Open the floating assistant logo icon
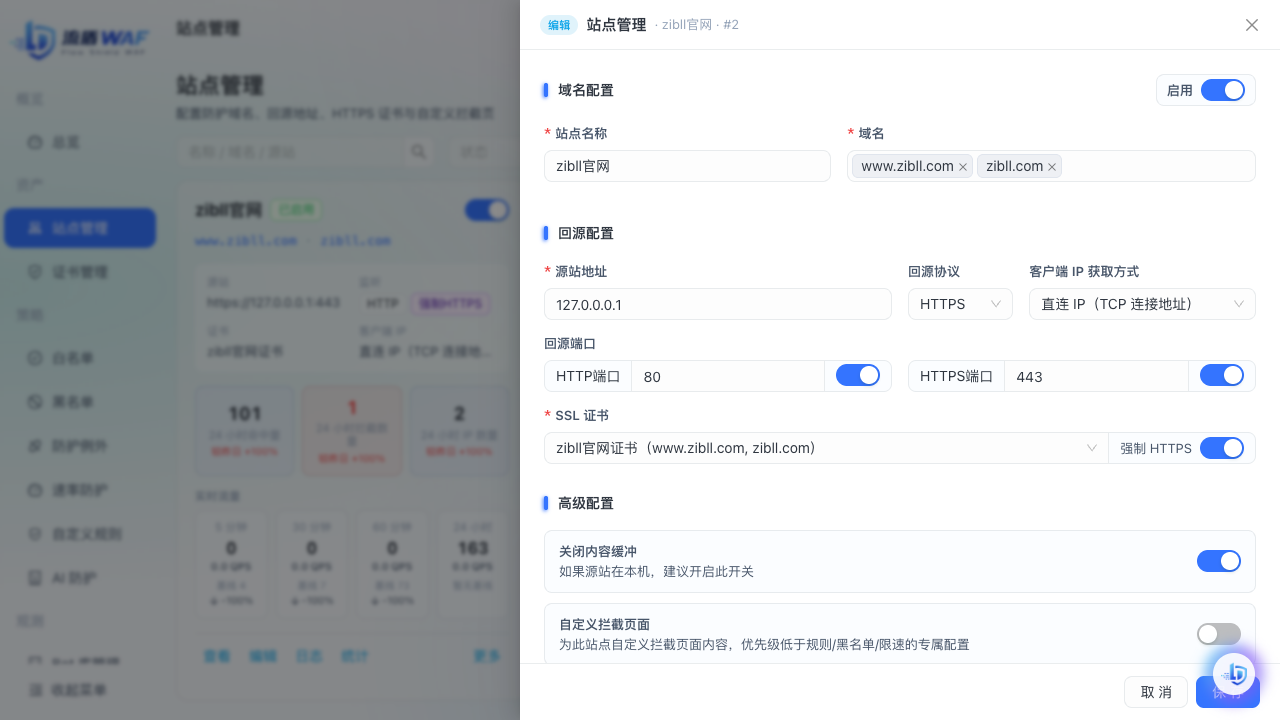Viewport: 1280px width, 720px height. pos(1234,674)
